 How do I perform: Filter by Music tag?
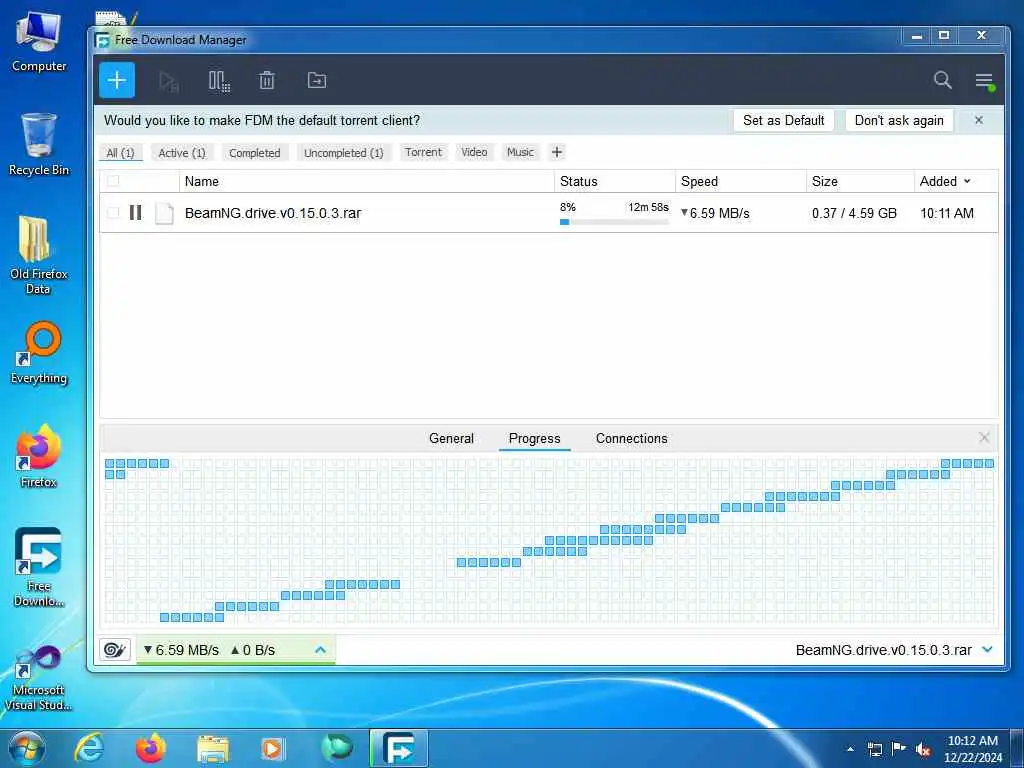[520, 152]
